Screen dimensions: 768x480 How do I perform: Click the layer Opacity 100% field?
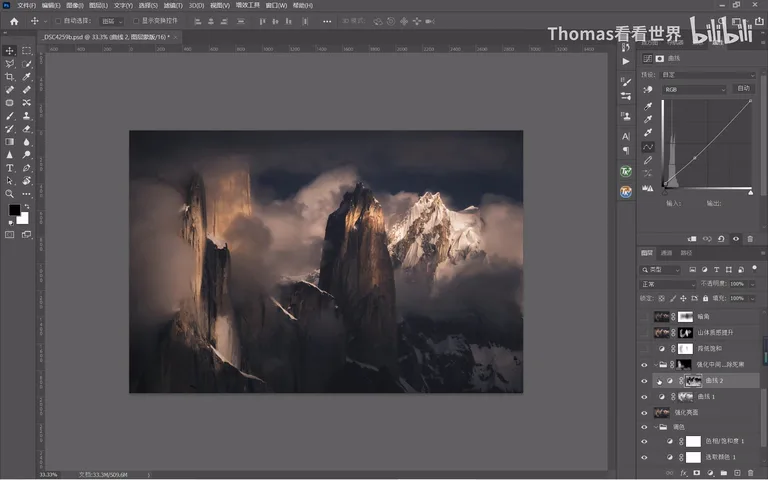point(737,284)
